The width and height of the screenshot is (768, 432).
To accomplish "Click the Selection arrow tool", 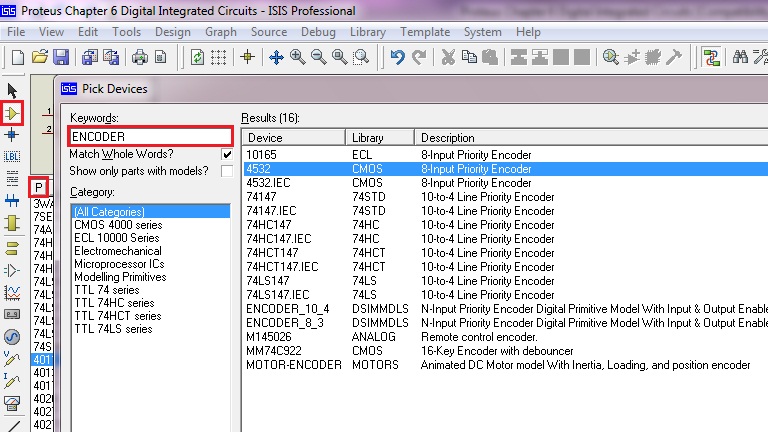I will click(13, 92).
